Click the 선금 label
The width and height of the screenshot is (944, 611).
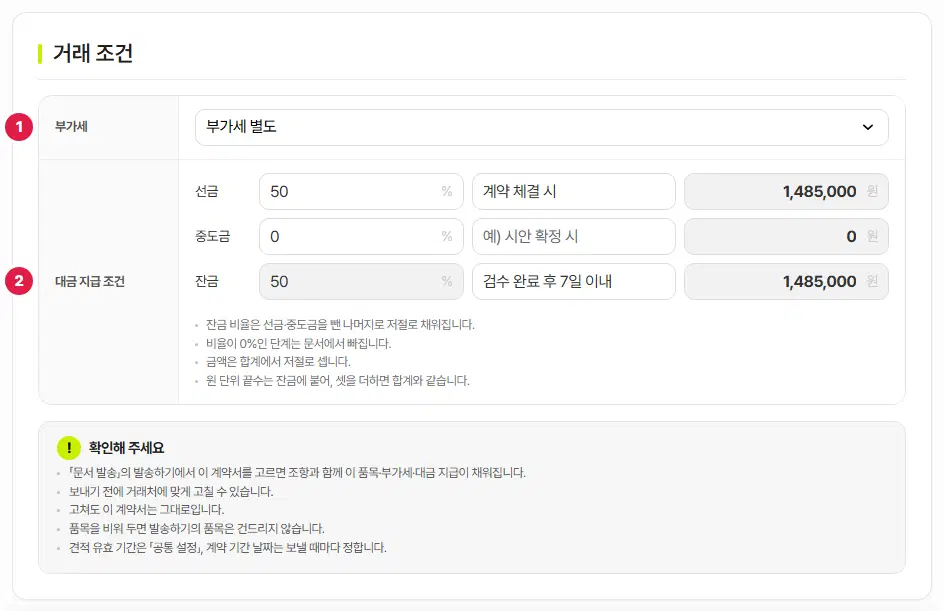point(206,191)
